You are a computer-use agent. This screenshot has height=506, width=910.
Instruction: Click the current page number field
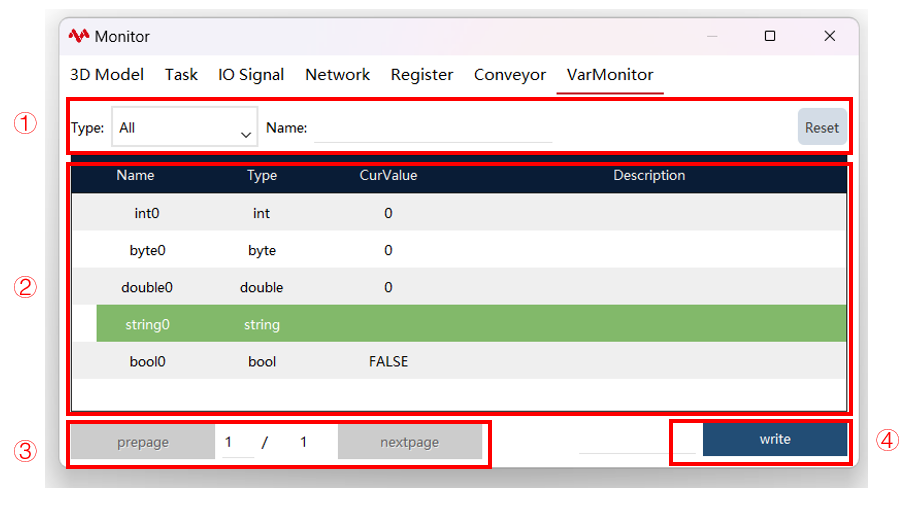click(x=238, y=442)
